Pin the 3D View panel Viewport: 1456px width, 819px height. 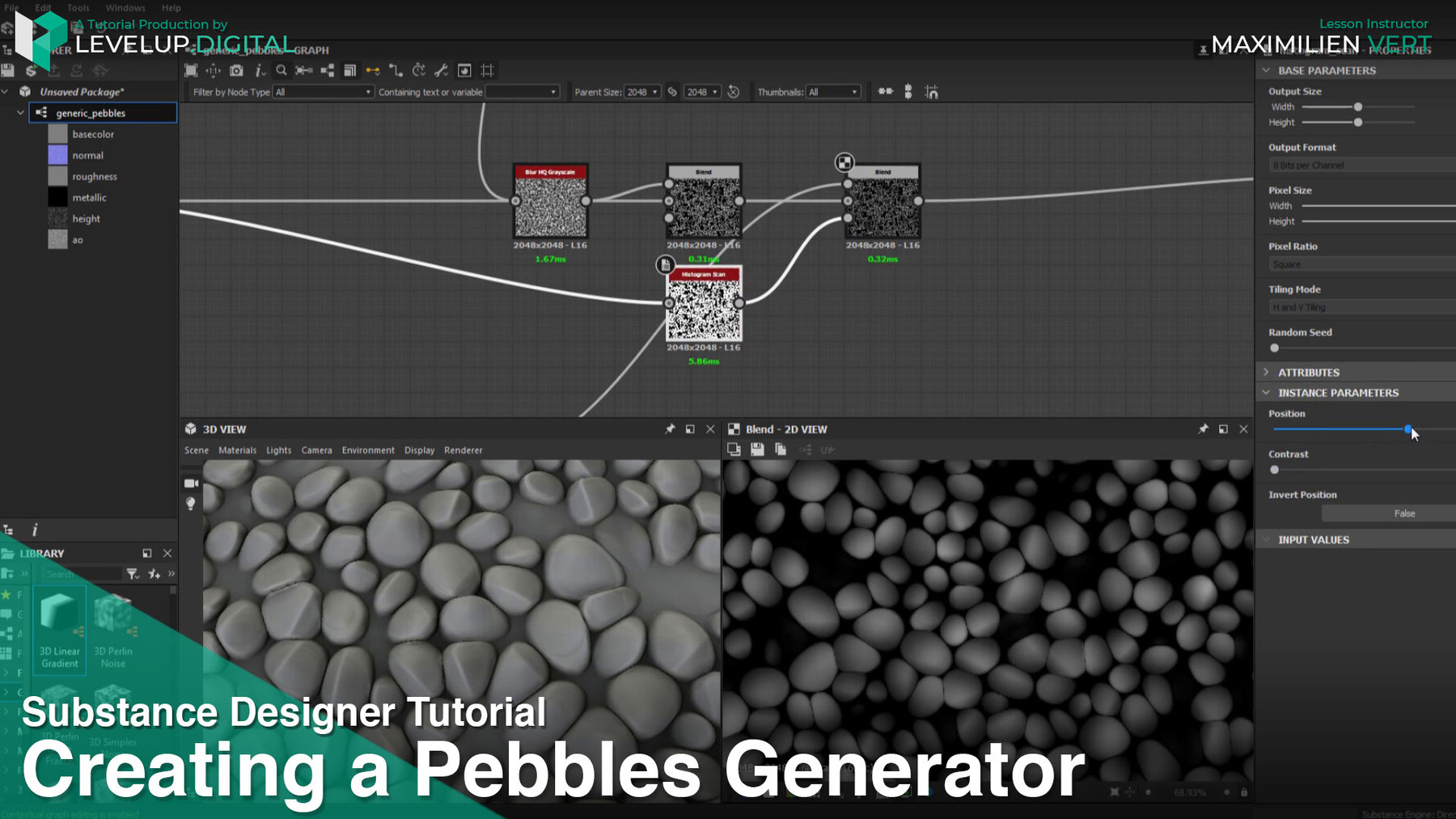[670, 429]
